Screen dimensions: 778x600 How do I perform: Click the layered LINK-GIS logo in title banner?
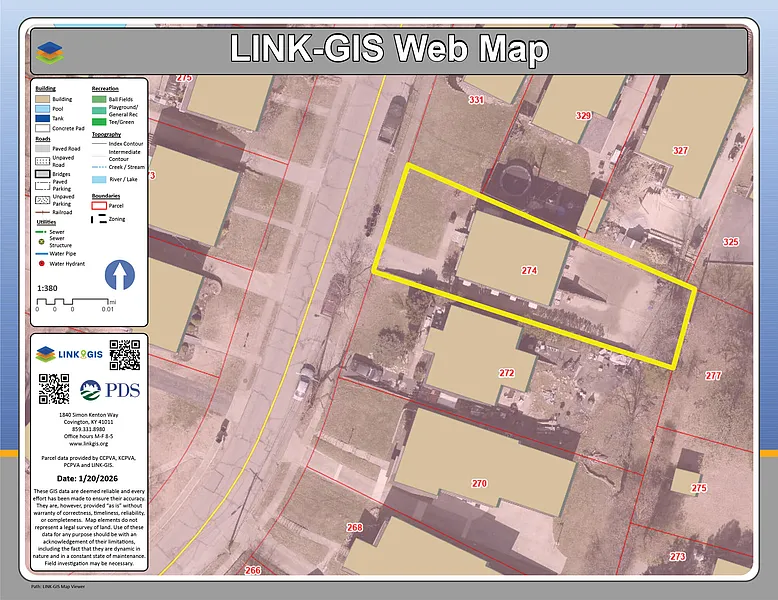[50, 53]
